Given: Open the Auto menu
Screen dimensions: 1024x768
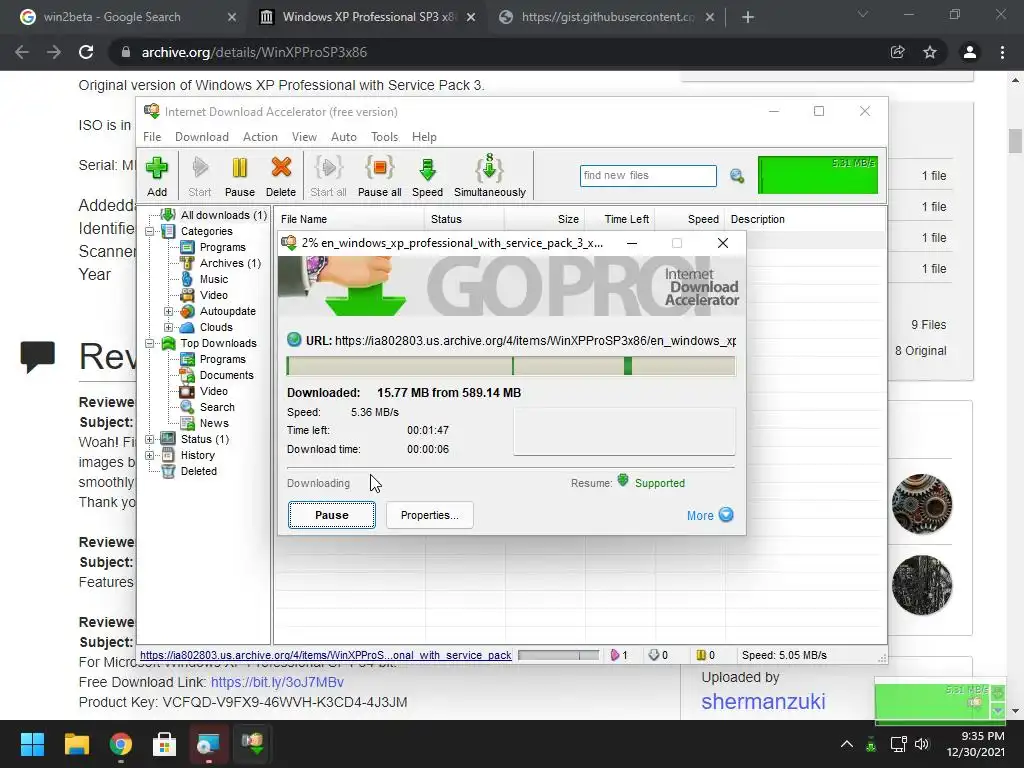Looking at the screenshot, I should pos(344,136).
